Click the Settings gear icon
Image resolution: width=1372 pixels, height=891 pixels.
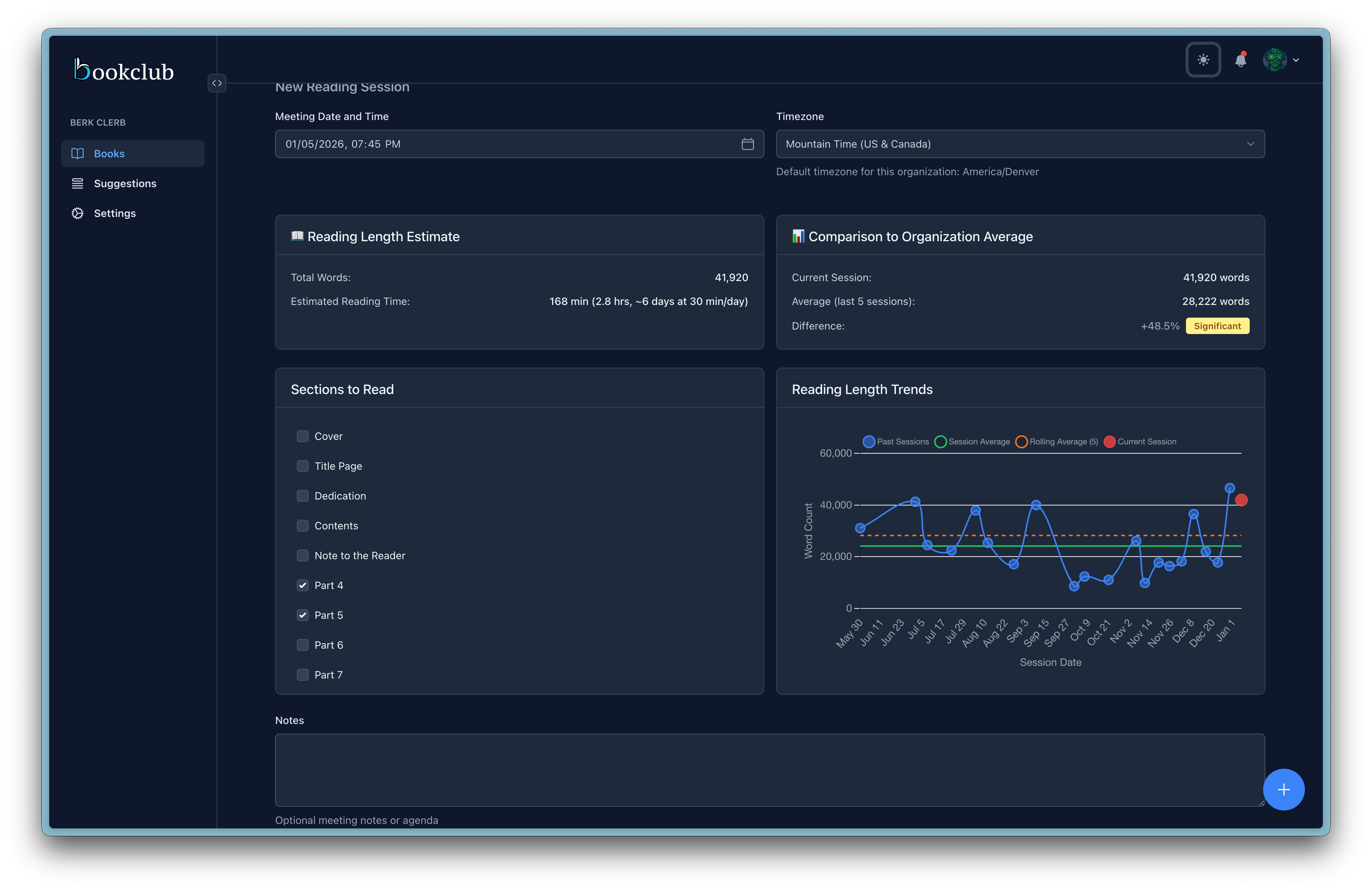coord(77,213)
